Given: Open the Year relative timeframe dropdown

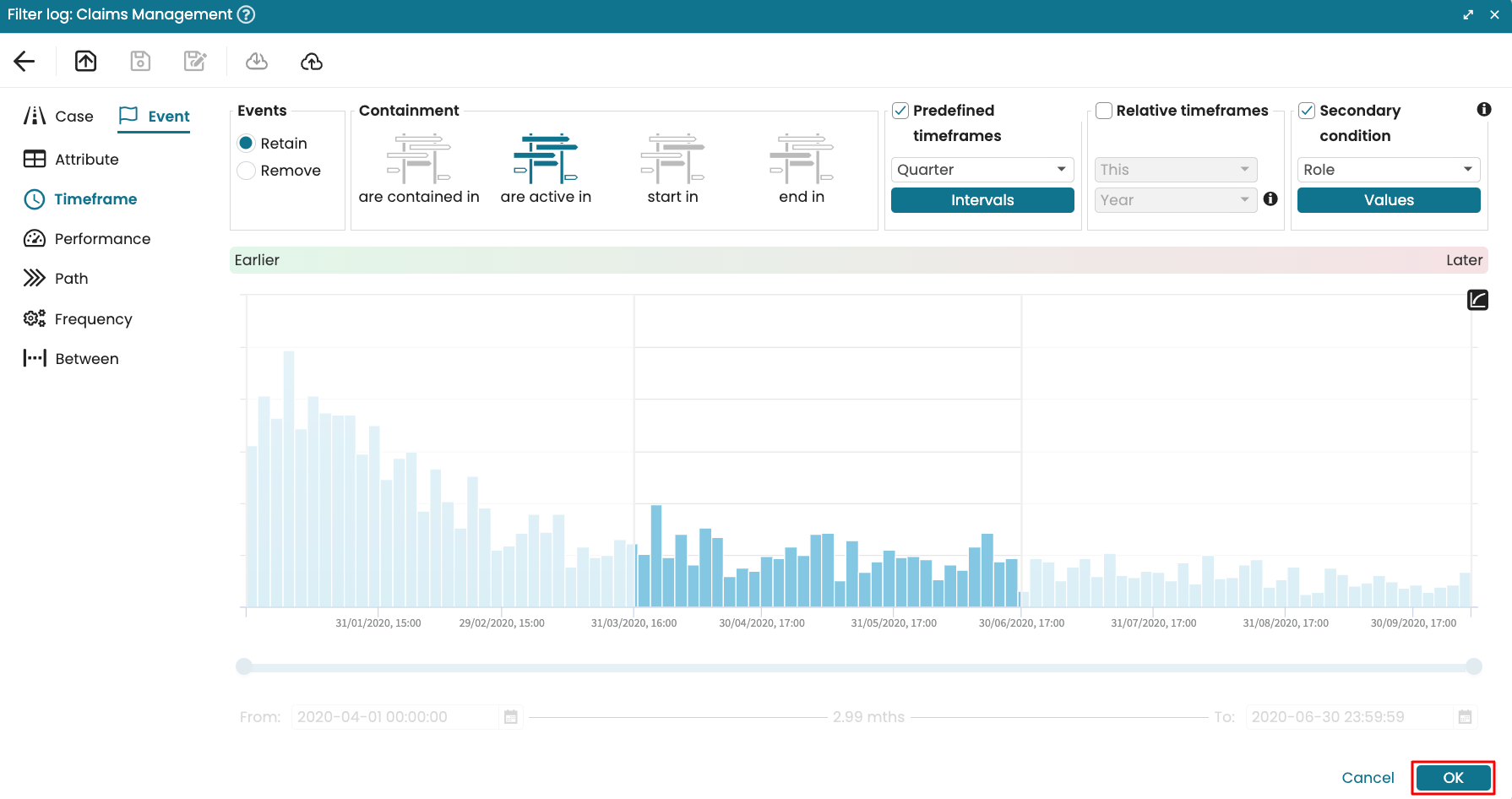Looking at the screenshot, I should tap(1175, 200).
